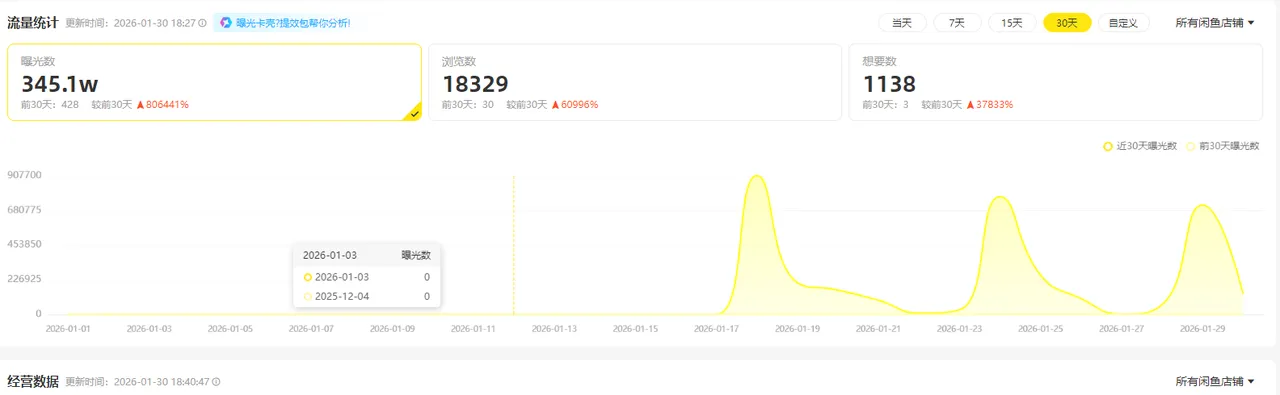
Task: Open the 曝光卡壳?提效包帮你分析 link
Action: pos(293,22)
